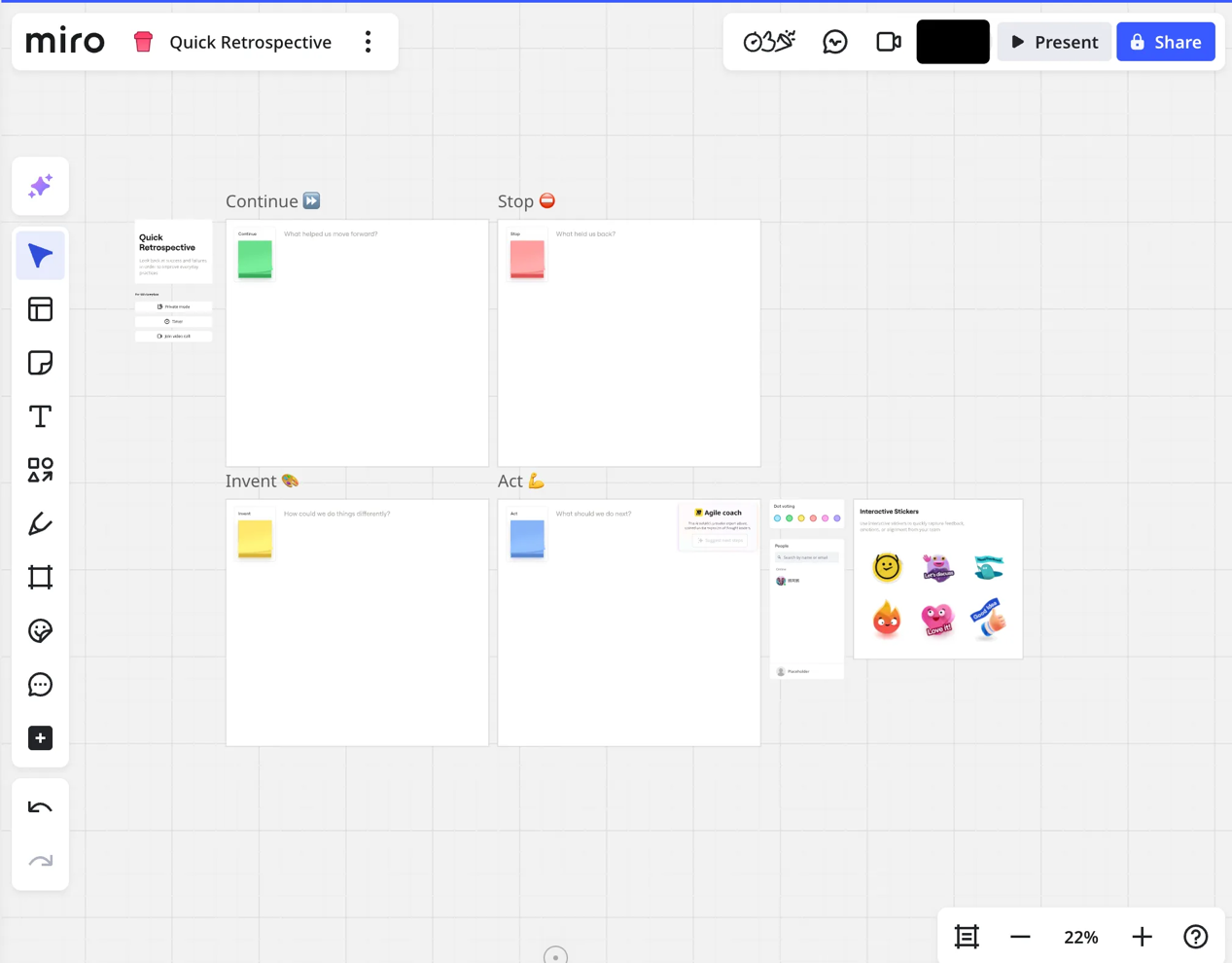Expand more tools with plus button
1232x963 pixels.
[x=40, y=738]
